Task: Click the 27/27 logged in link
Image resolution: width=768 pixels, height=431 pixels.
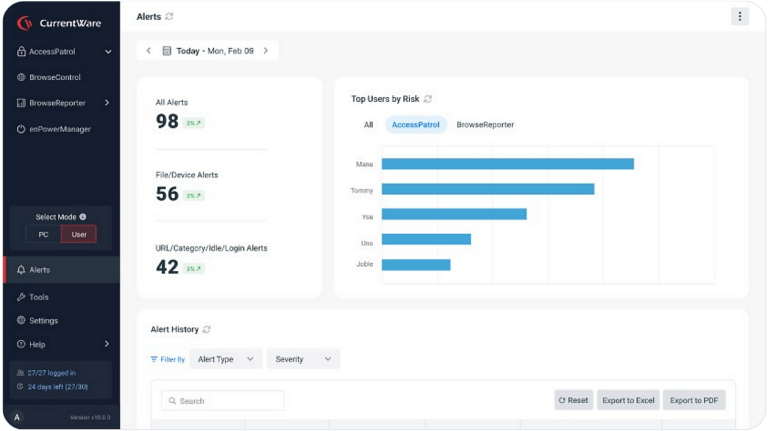Action: (51, 373)
